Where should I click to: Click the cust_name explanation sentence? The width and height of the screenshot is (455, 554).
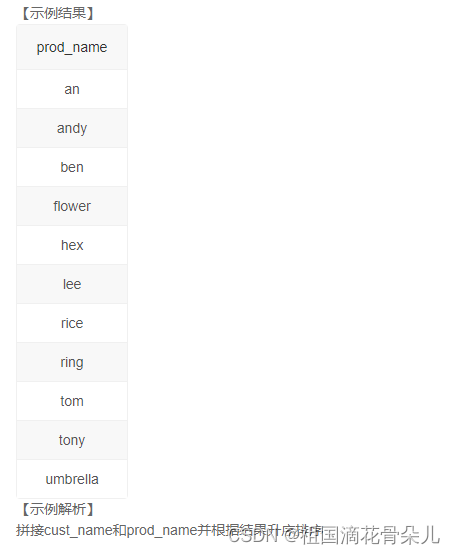tap(170, 530)
